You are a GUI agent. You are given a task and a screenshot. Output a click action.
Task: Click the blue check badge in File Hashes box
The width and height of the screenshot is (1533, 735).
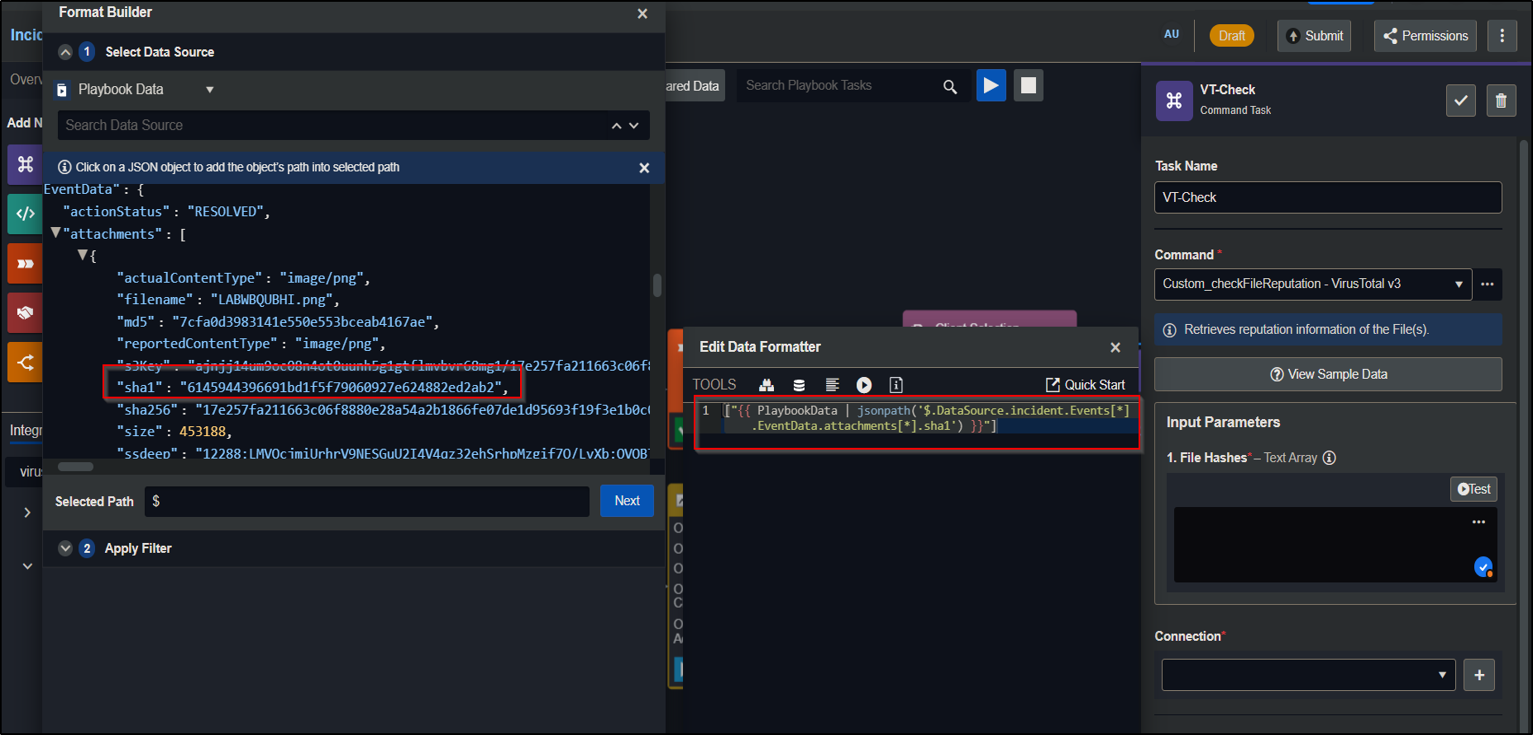click(1483, 567)
